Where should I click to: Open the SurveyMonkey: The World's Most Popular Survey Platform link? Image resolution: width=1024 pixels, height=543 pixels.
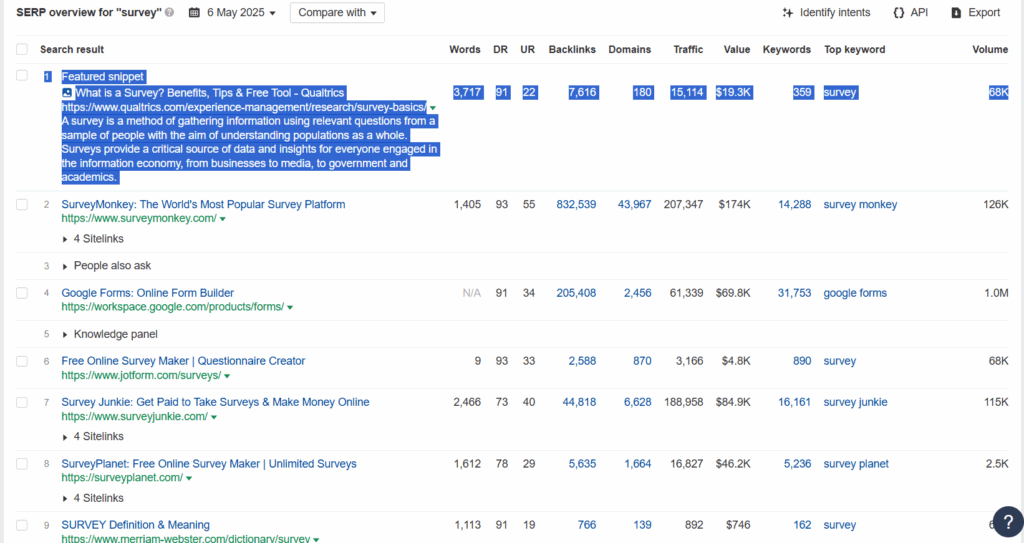[x=203, y=205]
